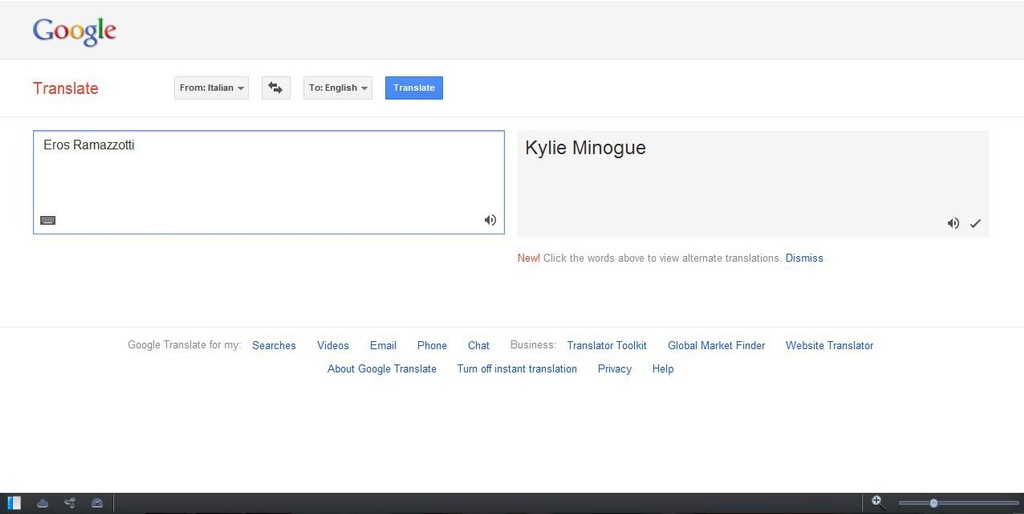Click the cloud icon in bottom bar

tap(42, 503)
